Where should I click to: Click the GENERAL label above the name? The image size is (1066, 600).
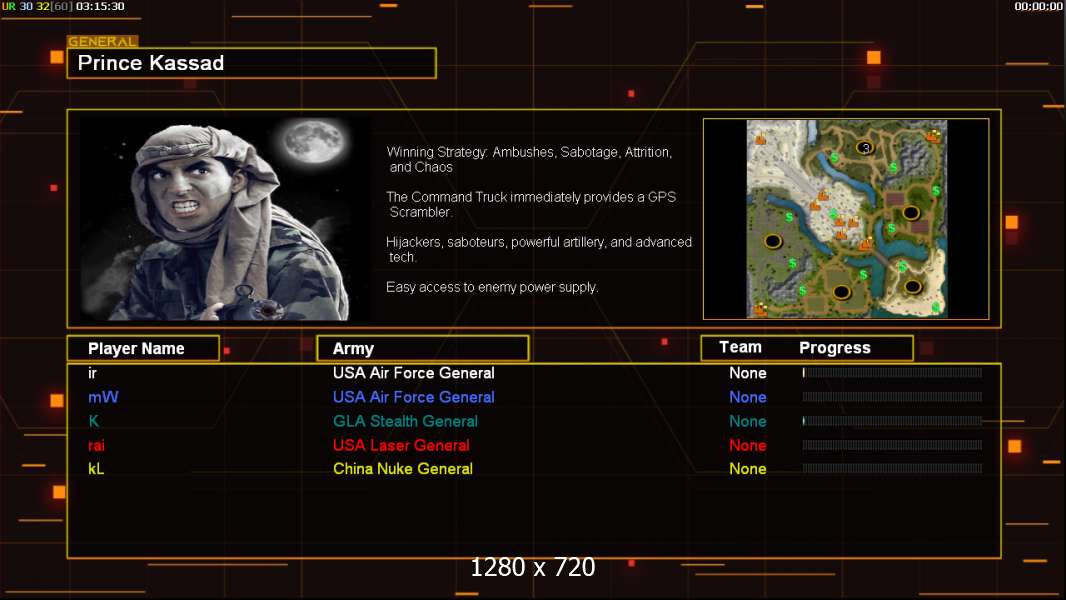[x=103, y=41]
